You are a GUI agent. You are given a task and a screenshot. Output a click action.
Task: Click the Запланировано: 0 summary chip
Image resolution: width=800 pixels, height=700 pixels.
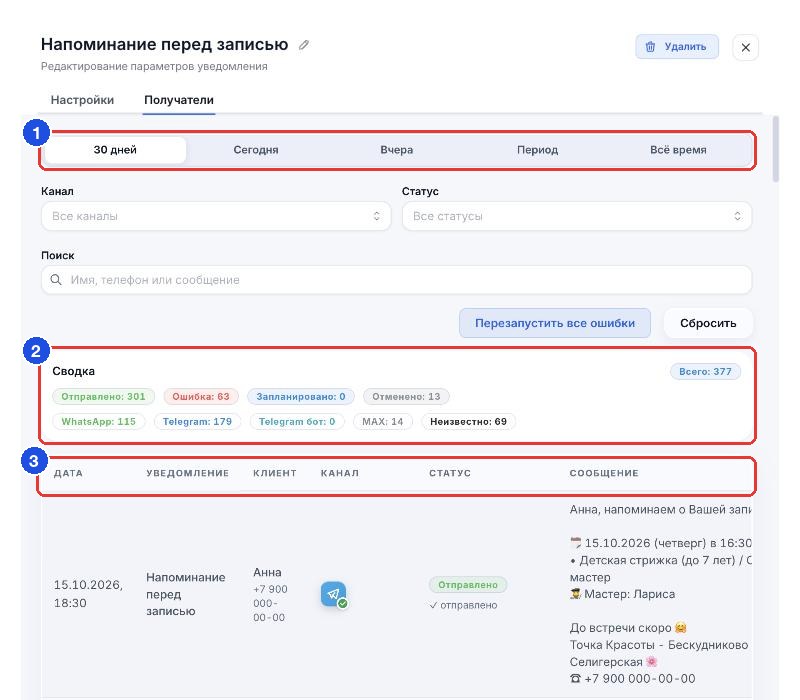tap(301, 396)
